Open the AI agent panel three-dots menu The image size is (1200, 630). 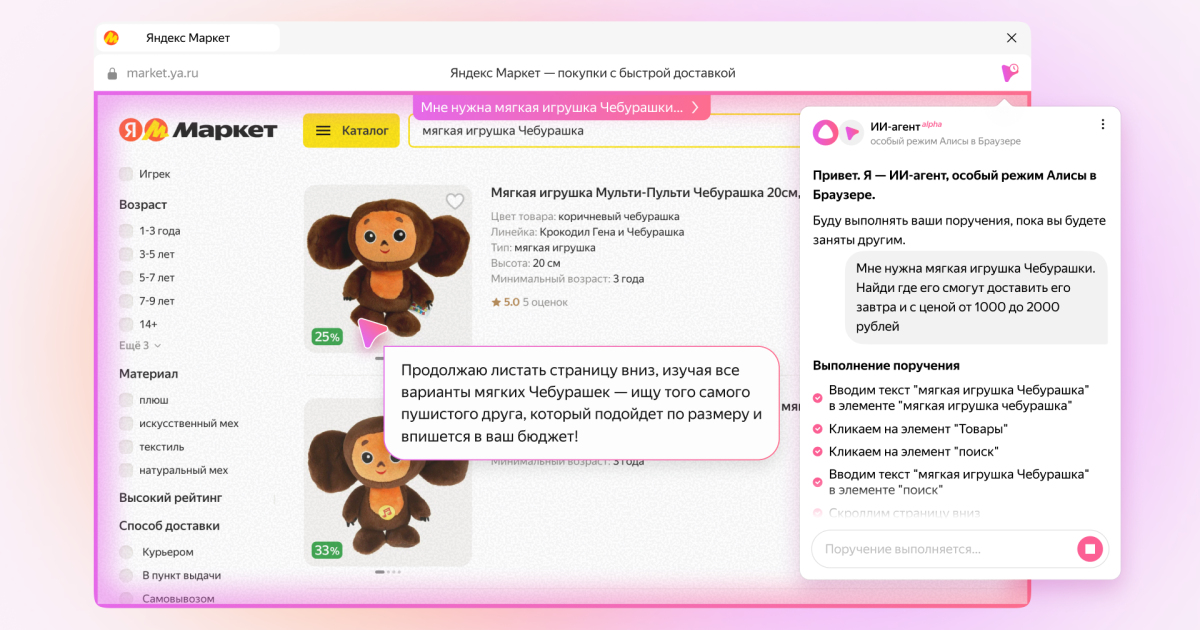pyautogui.click(x=1102, y=125)
